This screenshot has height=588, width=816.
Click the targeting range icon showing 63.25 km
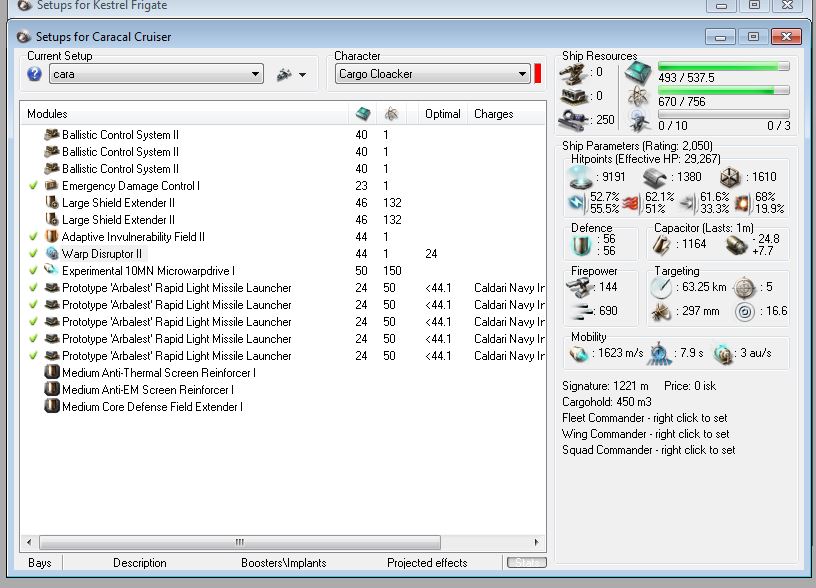tap(661, 287)
